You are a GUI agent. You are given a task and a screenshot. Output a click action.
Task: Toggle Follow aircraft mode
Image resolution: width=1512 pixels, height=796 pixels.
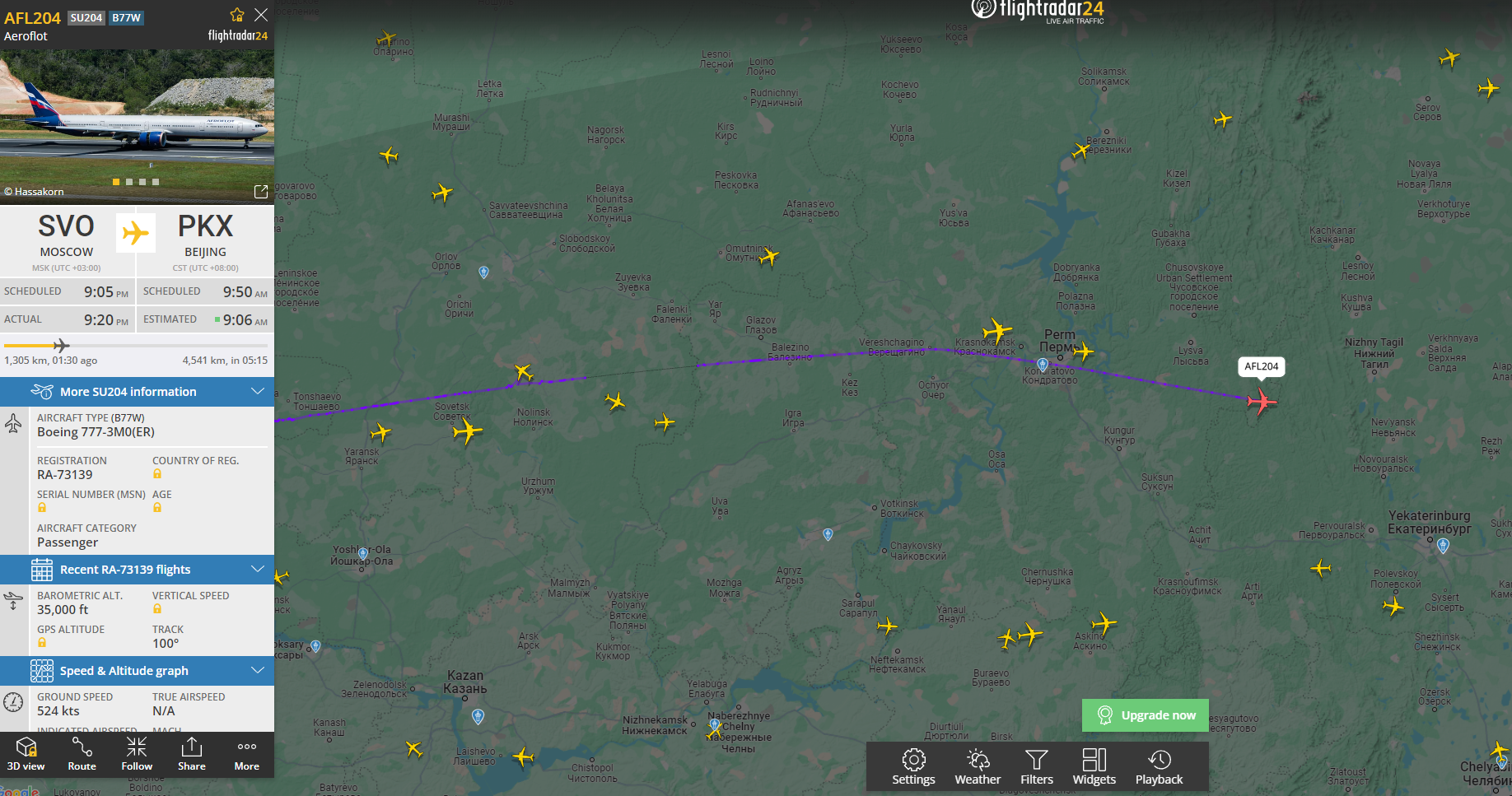point(137,754)
